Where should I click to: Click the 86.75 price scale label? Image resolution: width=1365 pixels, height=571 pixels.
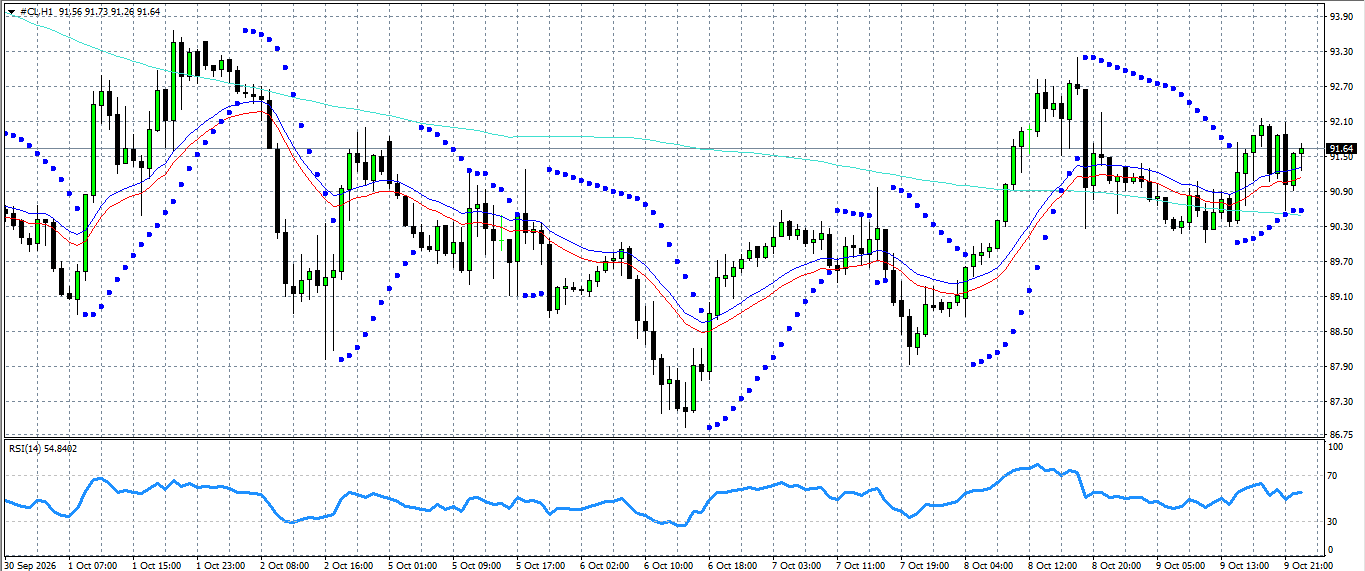(x=1340, y=434)
